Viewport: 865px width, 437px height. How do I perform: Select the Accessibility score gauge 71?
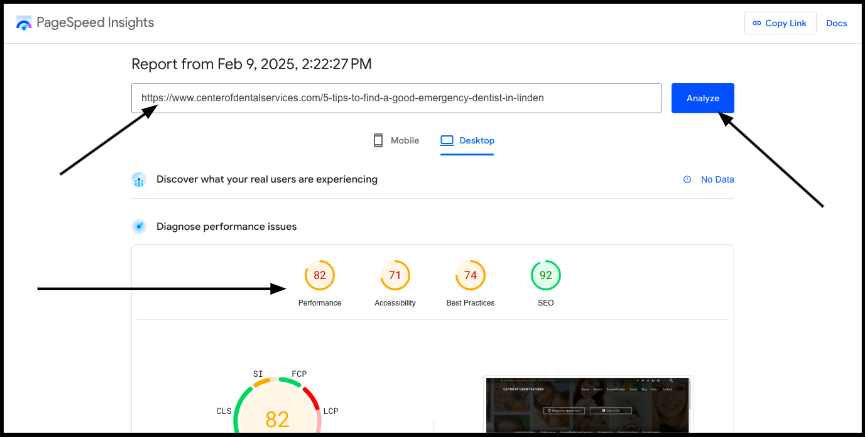(x=395, y=275)
